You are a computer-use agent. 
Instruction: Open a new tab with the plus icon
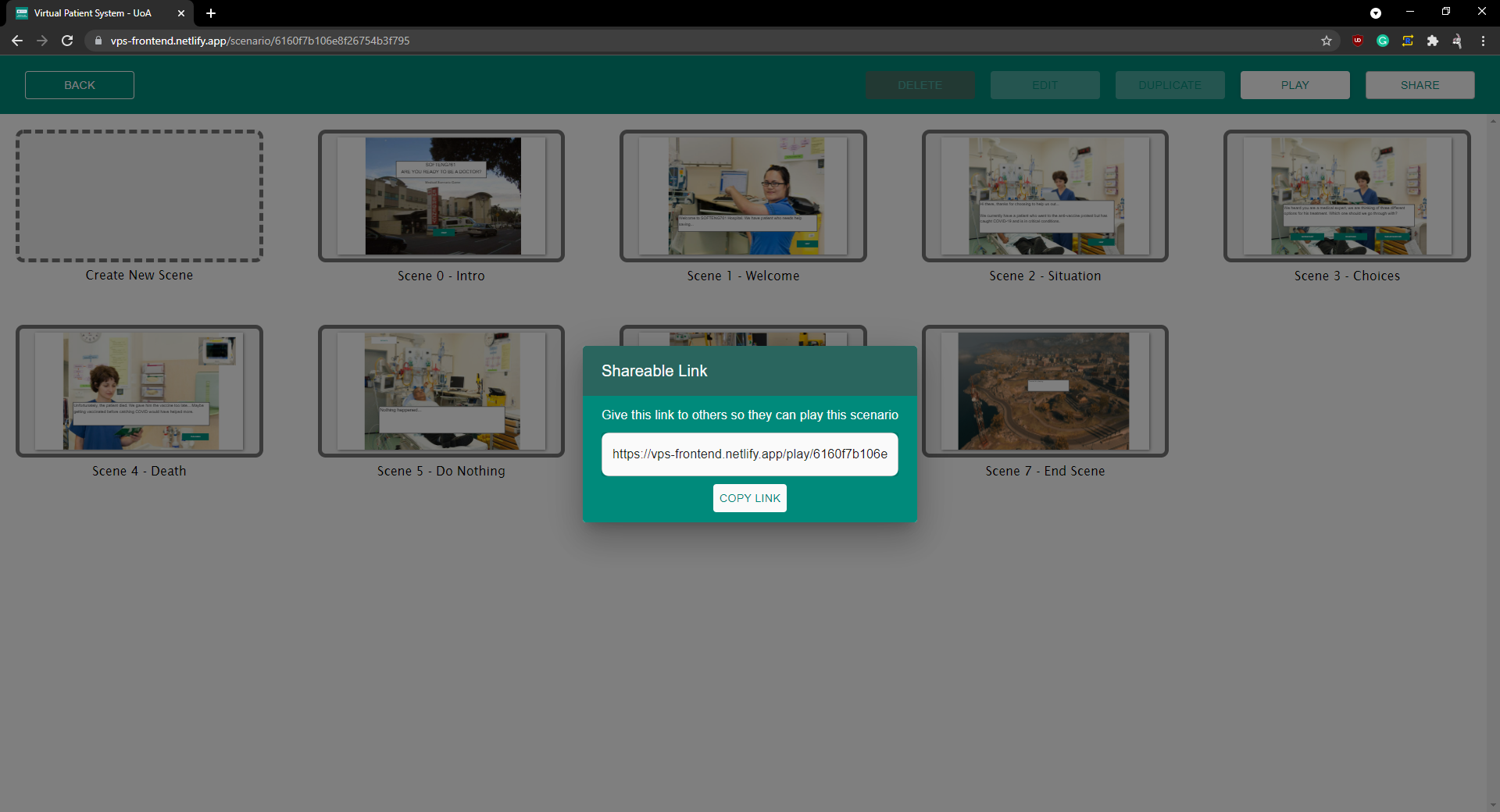point(211,13)
